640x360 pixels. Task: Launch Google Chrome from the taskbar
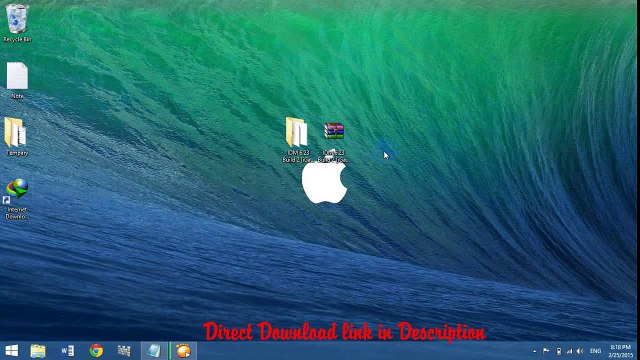click(x=96, y=351)
